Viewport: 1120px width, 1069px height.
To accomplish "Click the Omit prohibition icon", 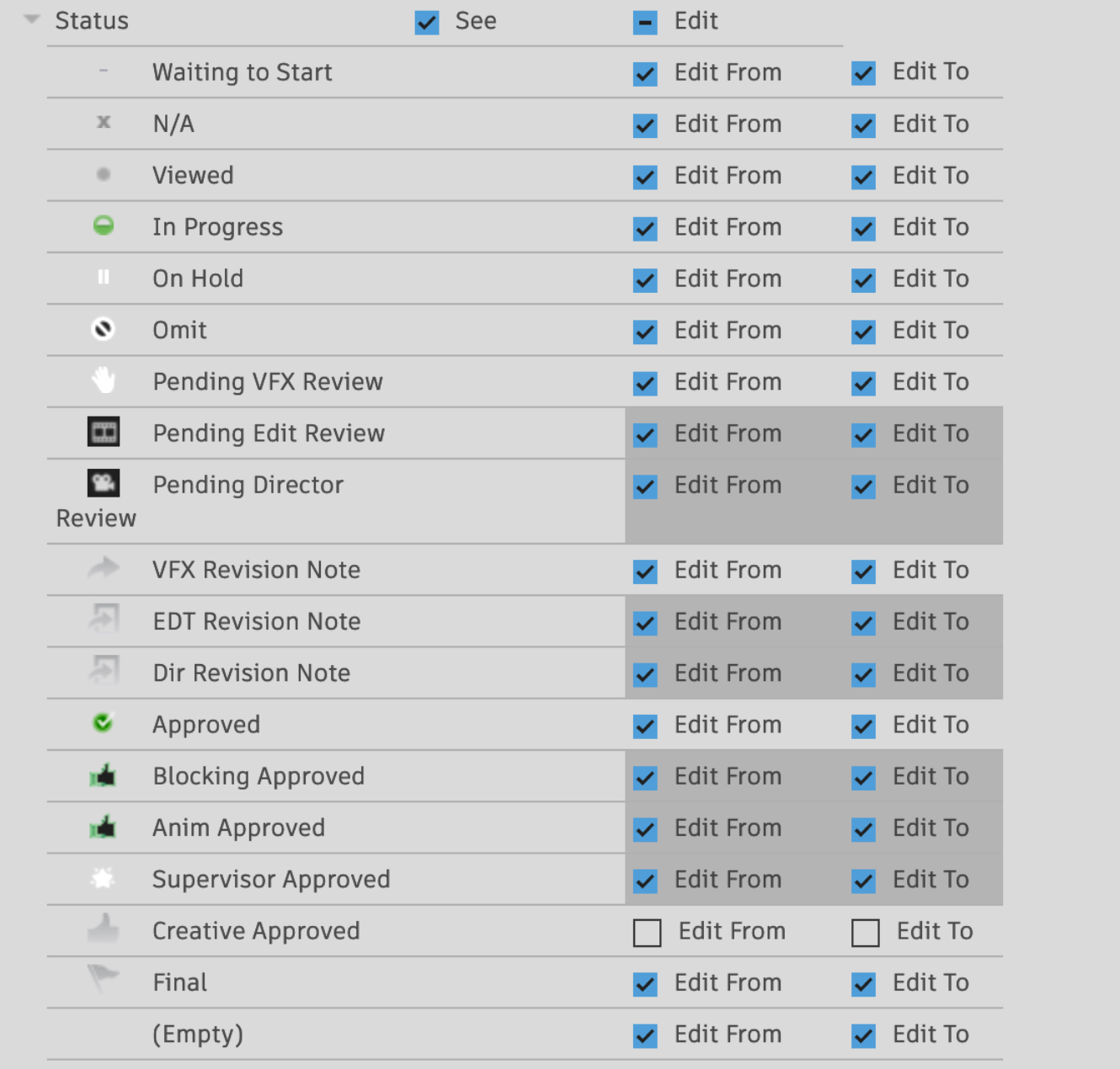I will pyautogui.click(x=102, y=329).
